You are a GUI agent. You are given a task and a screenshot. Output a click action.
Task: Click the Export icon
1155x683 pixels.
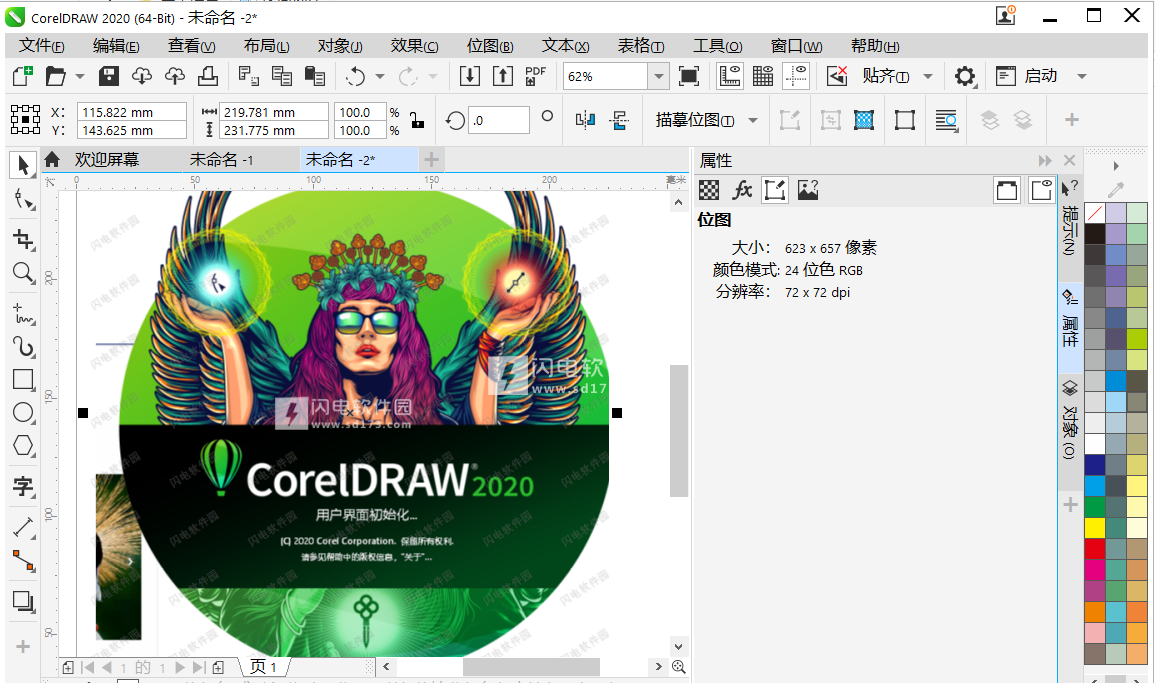pyautogui.click(x=503, y=76)
